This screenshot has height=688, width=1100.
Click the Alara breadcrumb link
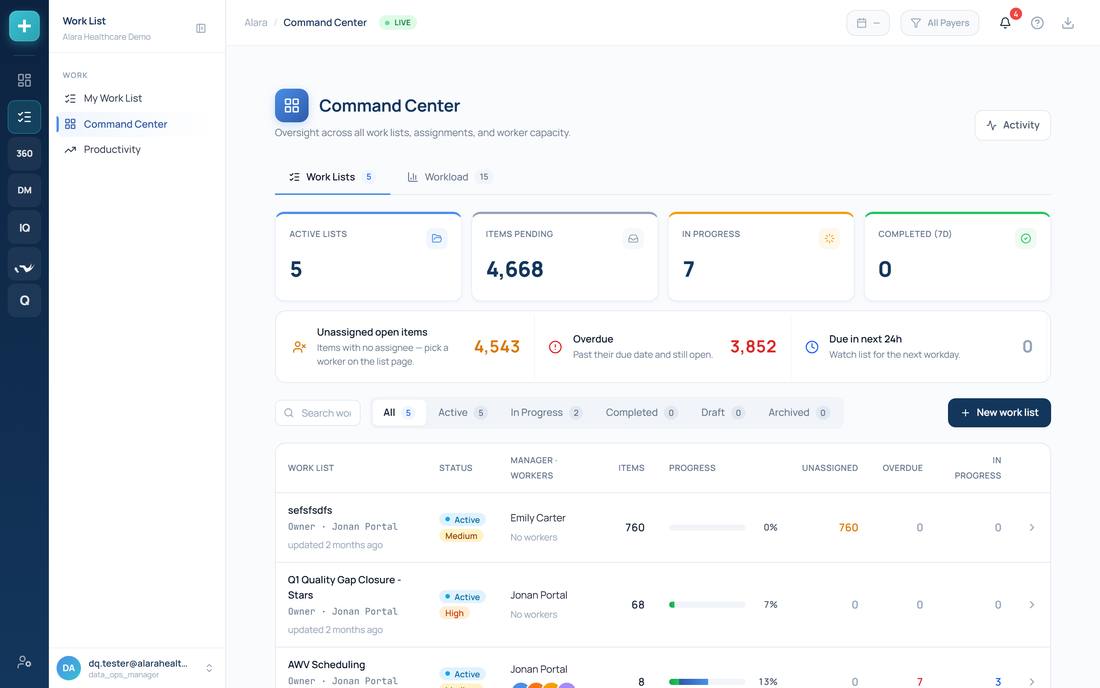pyautogui.click(x=256, y=22)
